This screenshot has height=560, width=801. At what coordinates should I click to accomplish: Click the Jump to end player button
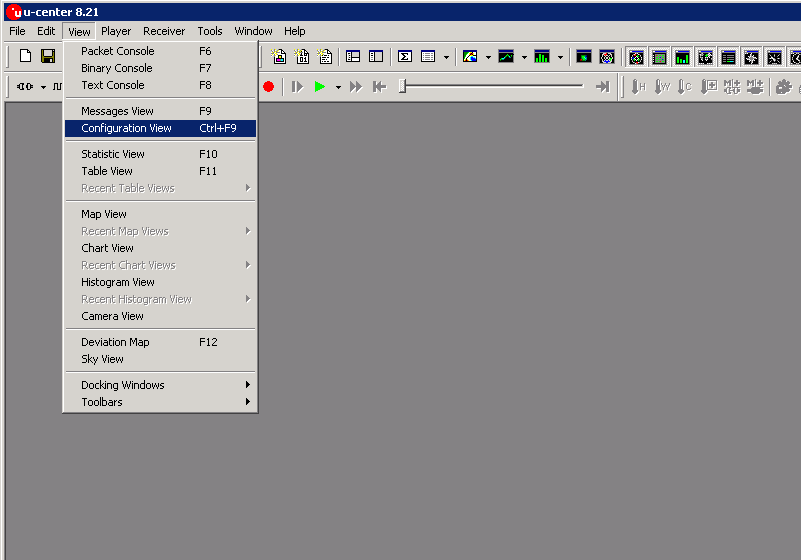click(x=603, y=87)
